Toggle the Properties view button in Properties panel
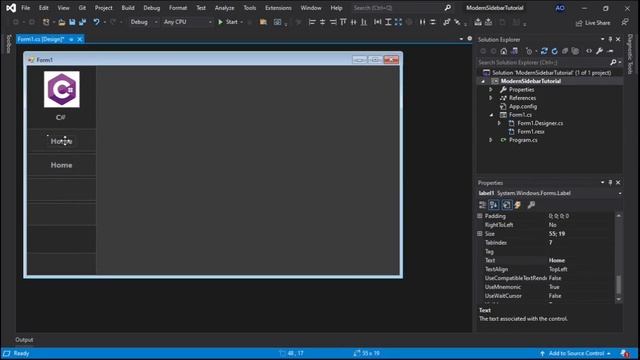The height and width of the screenshot is (360, 640). [507, 205]
